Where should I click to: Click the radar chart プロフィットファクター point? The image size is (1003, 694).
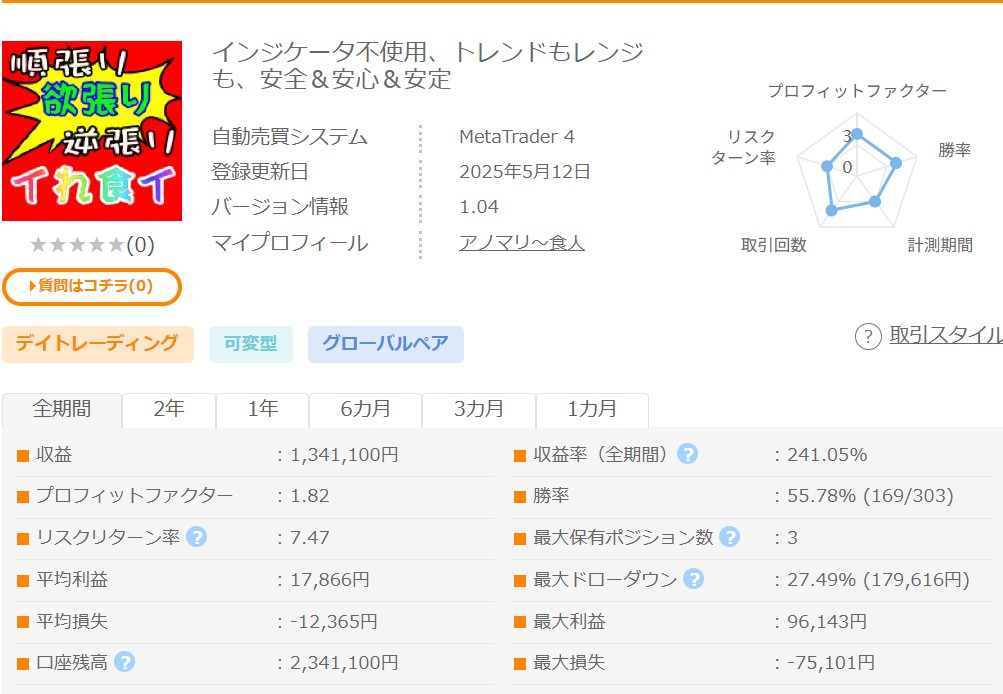pos(857,134)
